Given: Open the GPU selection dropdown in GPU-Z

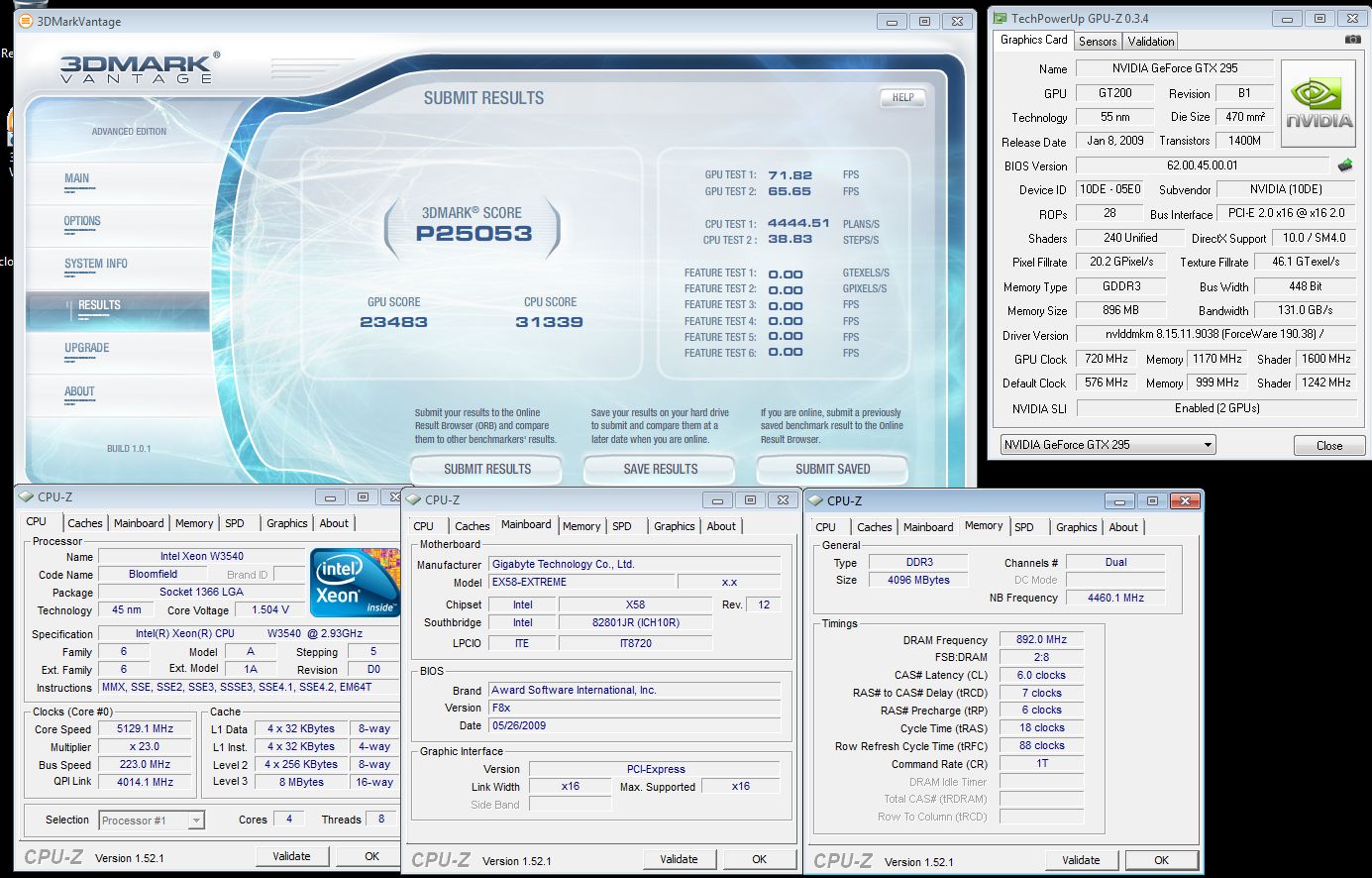Looking at the screenshot, I should (x=1108, y=445).
